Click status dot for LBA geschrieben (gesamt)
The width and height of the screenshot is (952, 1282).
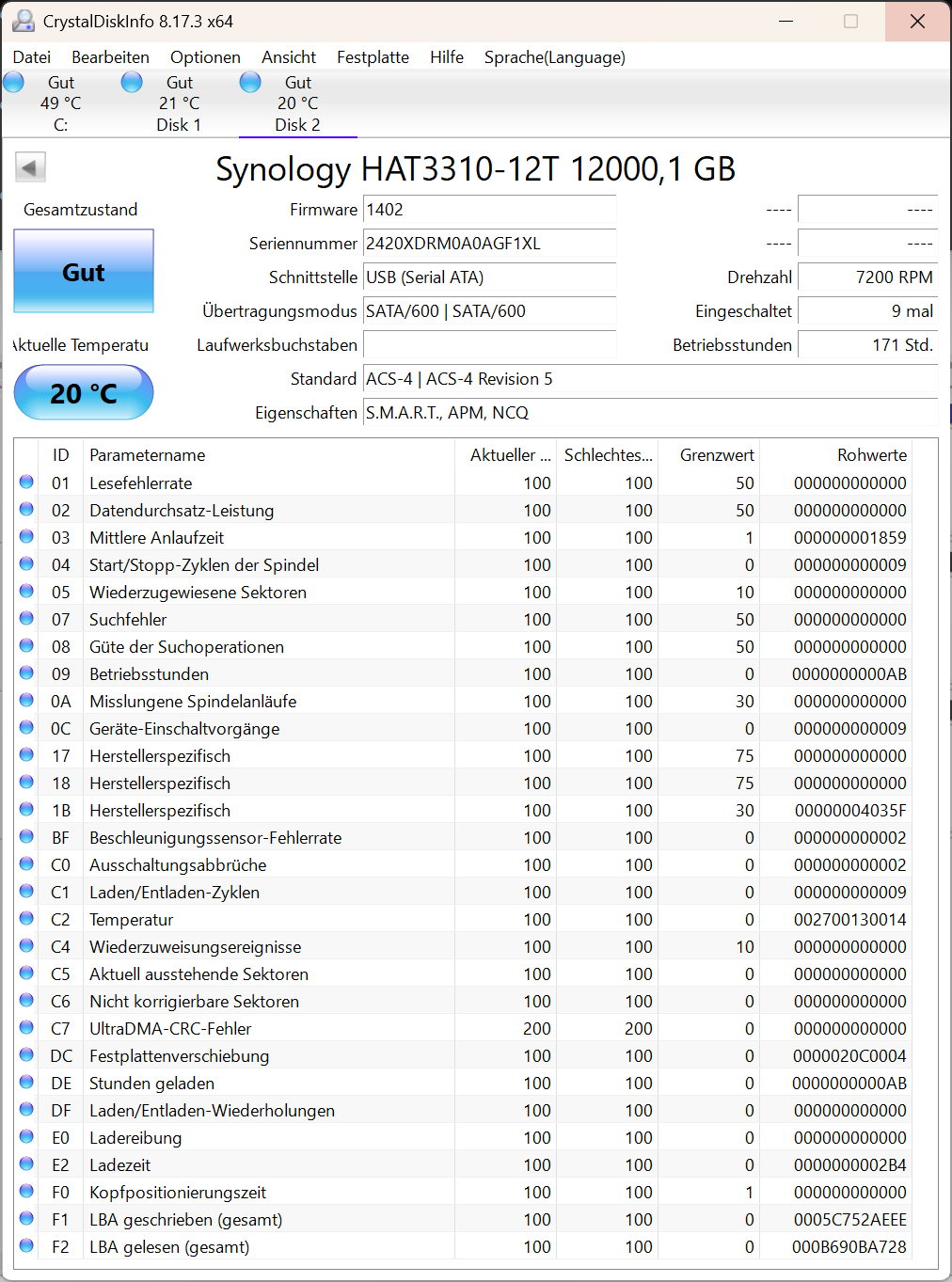click(x=26, y=1218)
